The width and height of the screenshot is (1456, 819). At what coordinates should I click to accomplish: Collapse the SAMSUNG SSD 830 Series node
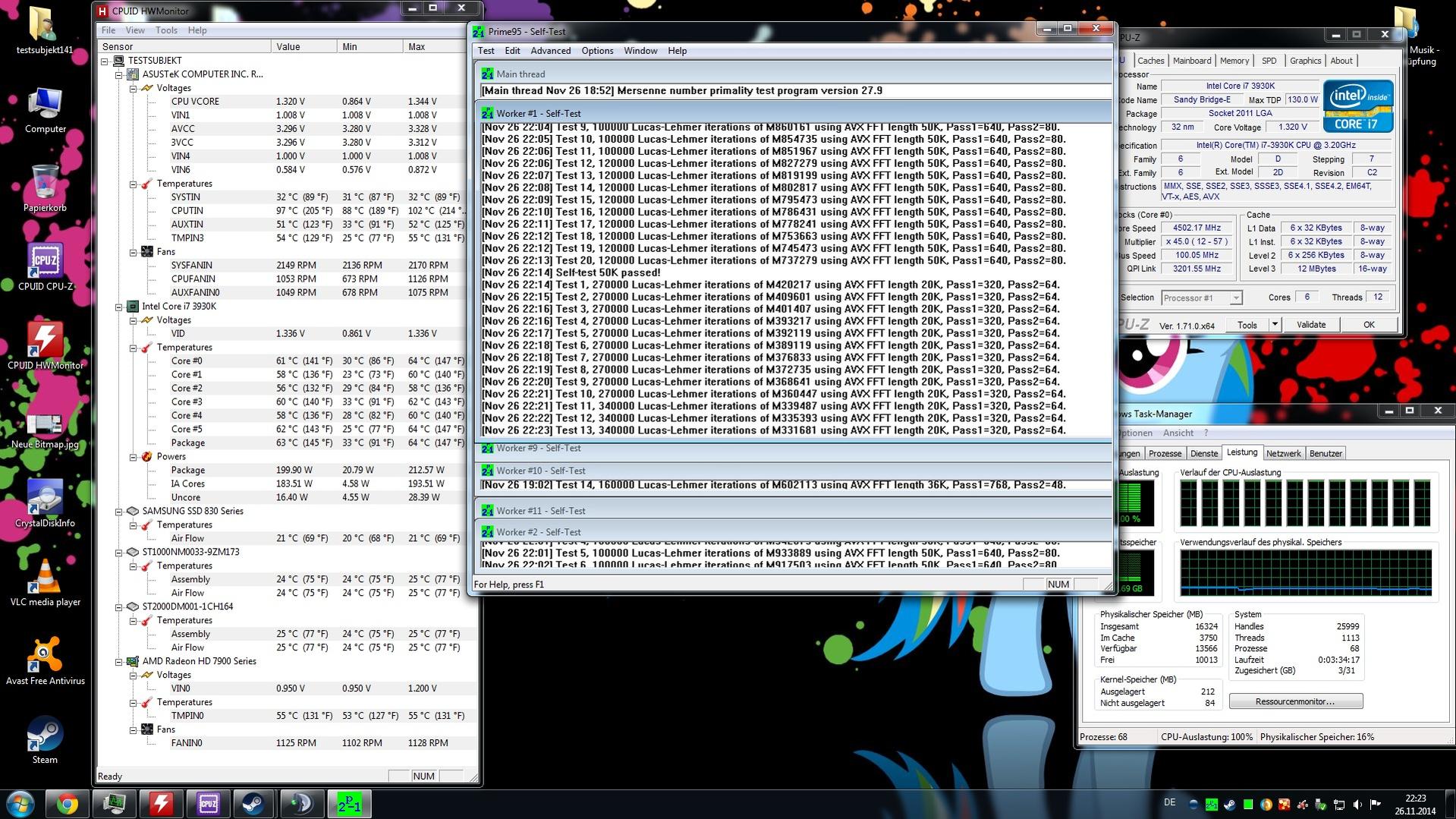(119, 512)
